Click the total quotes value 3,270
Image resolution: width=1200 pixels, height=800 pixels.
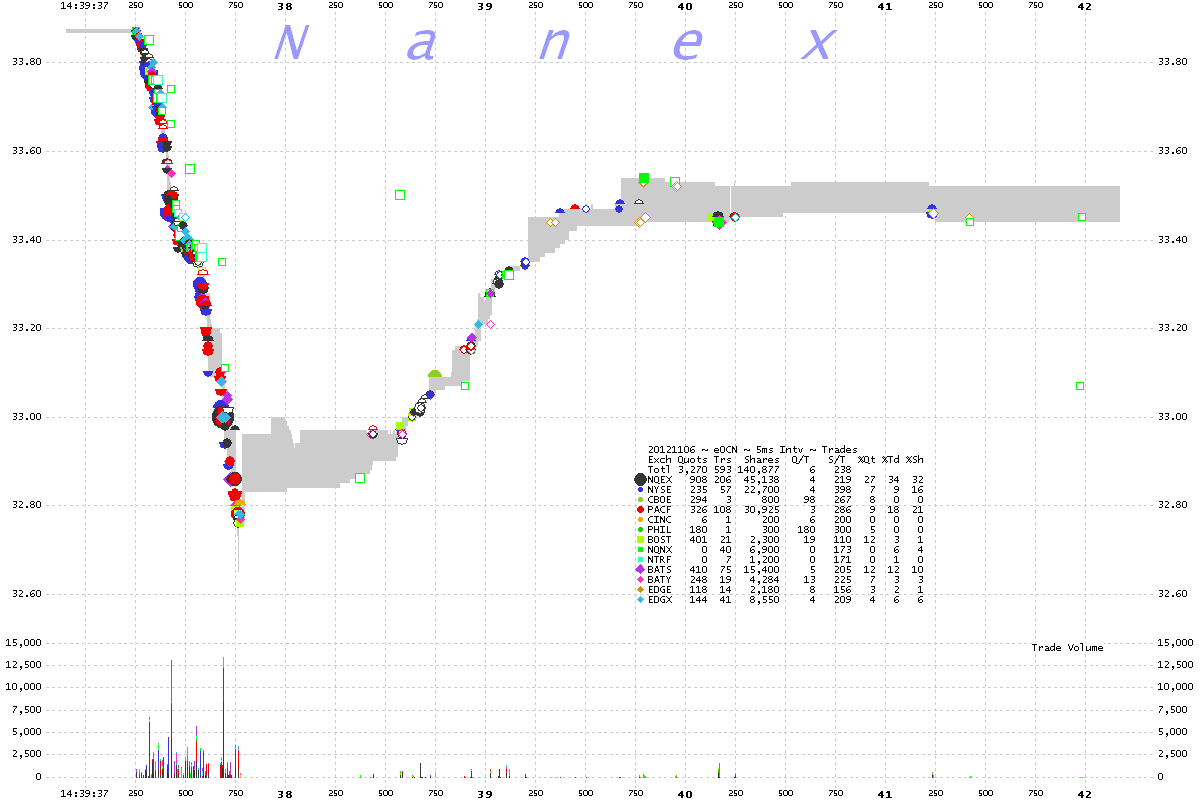click(x=693, y=470)
